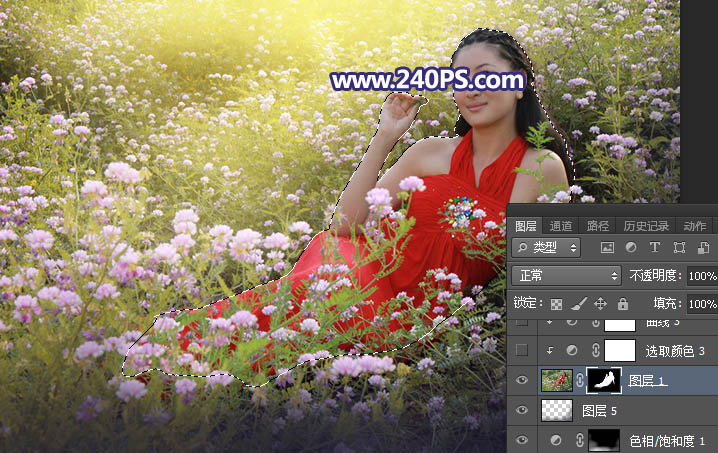This screenshot has height=453, width=718.
Task: Switch to the 通道 tab
Action: (x=560, y=226)
